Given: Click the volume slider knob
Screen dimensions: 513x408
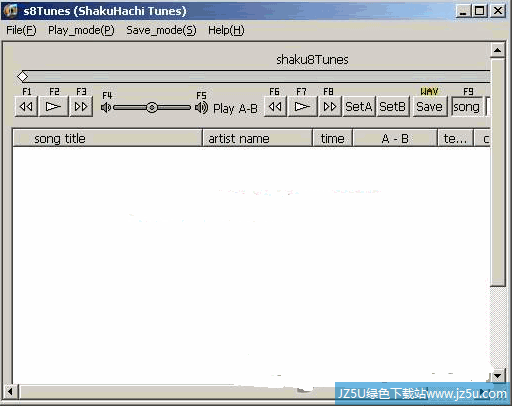Looking at the screenshot, I should point(152,108).
